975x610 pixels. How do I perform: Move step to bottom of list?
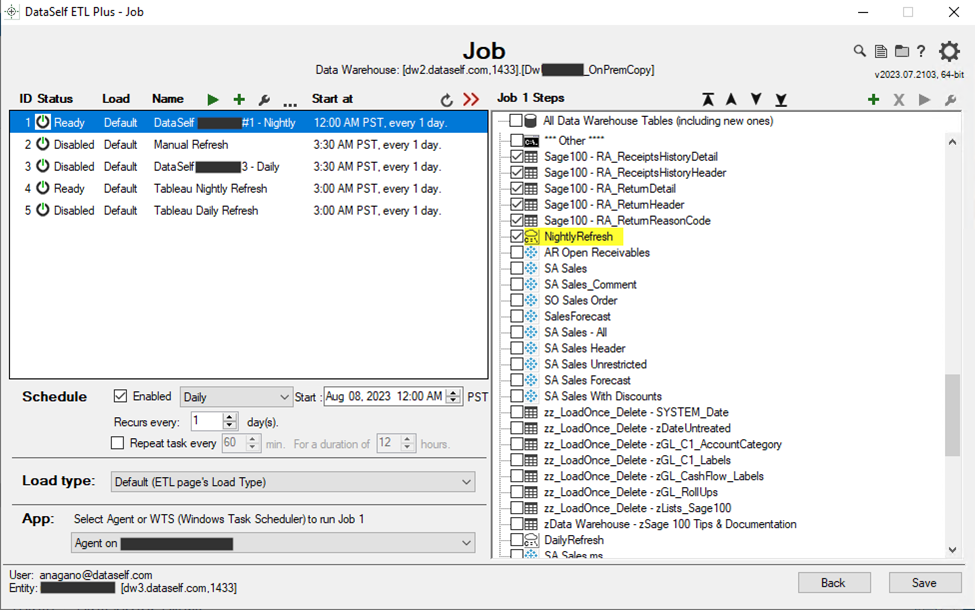[781, 99]
